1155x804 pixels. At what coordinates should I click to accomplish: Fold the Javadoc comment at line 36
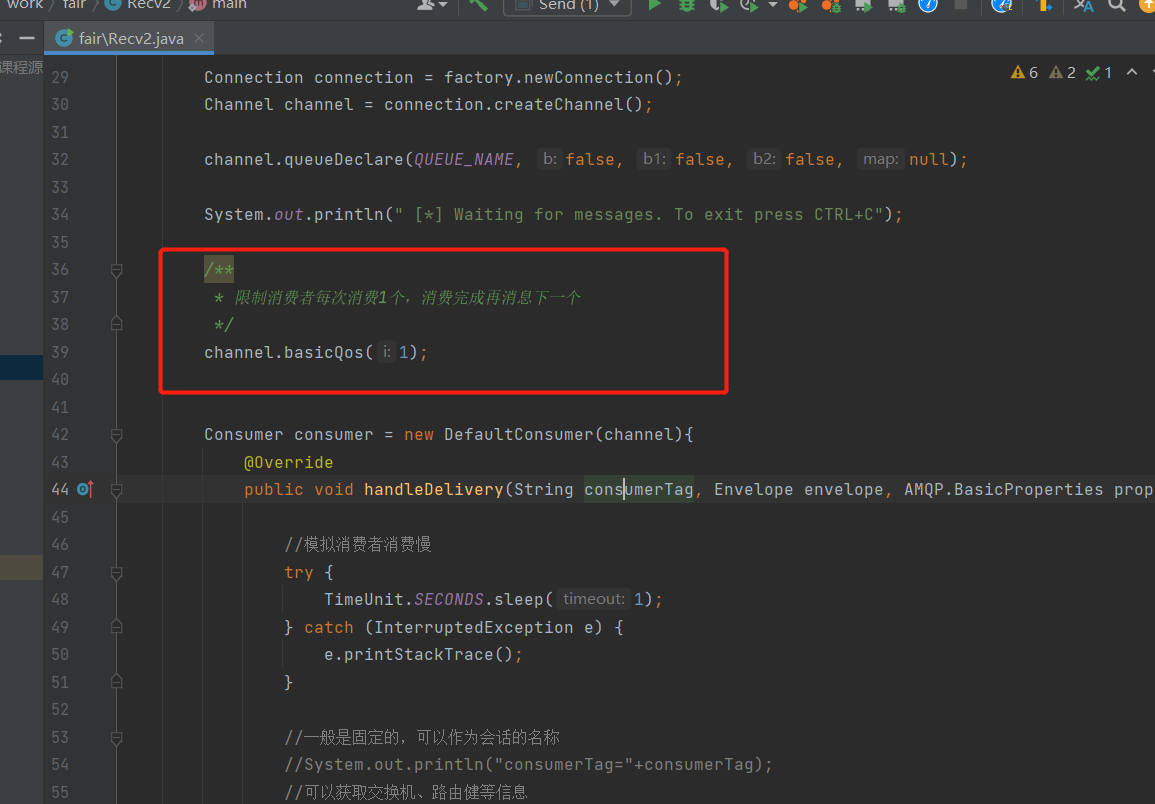pos(116,270)
